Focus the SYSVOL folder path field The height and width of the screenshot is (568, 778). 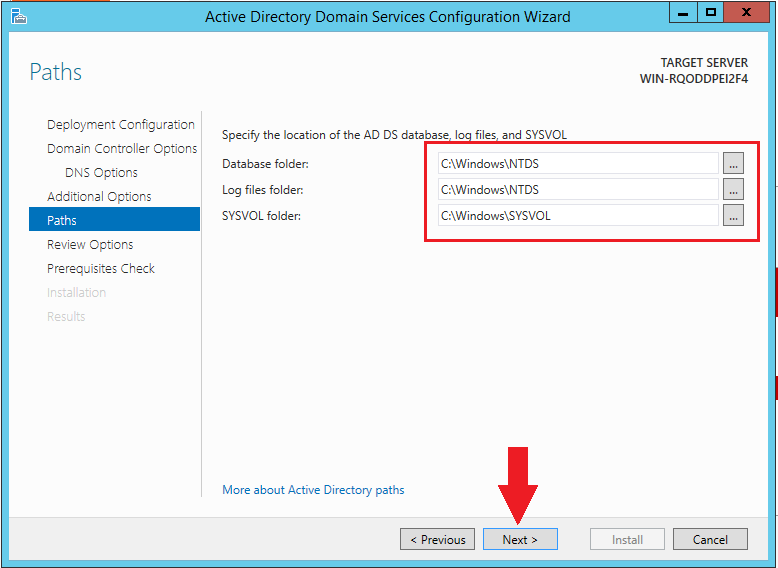[x=576, y=215]
